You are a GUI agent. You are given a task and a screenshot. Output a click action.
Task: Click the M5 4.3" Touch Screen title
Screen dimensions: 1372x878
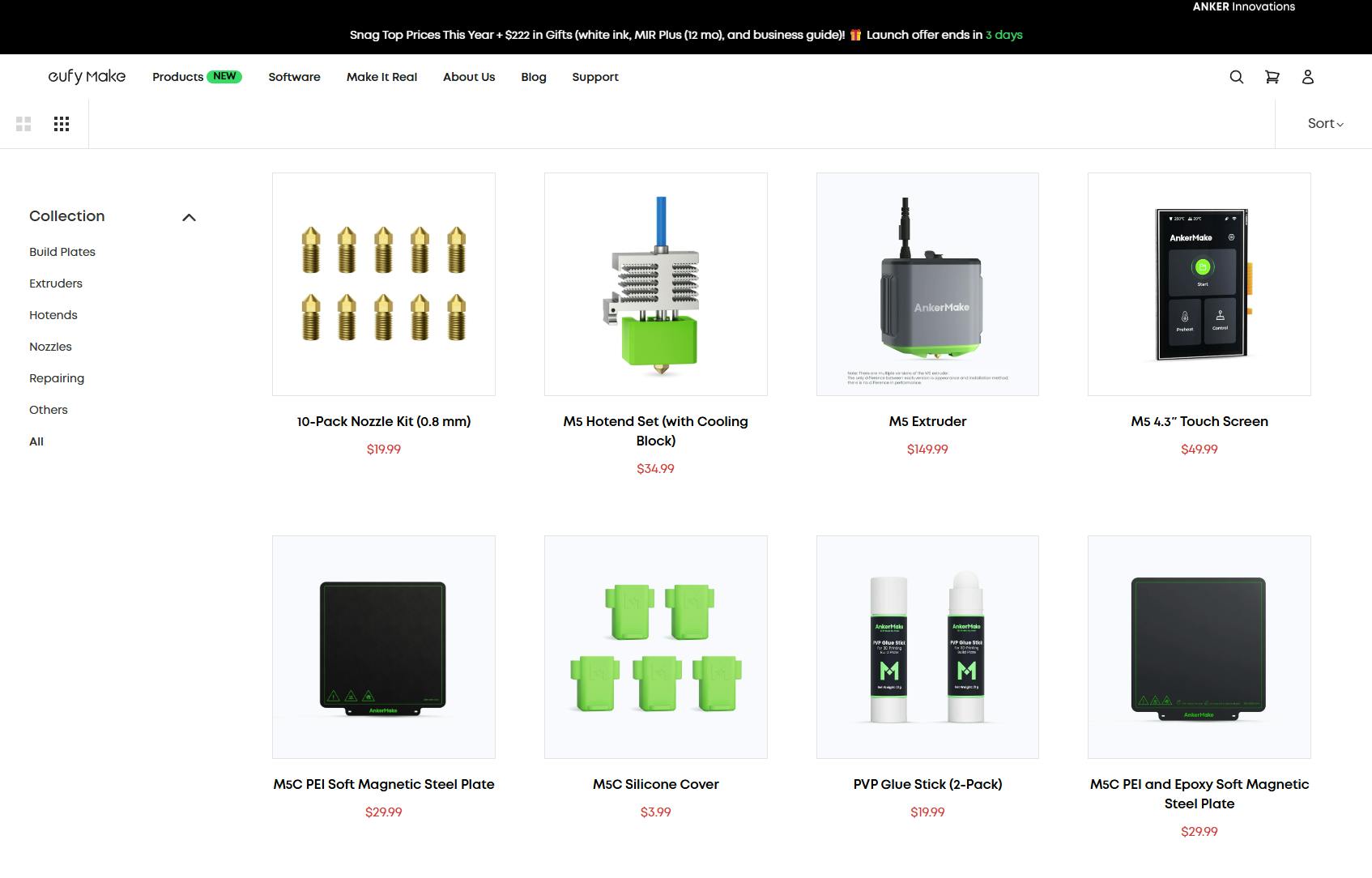(x=1199, y=421)
